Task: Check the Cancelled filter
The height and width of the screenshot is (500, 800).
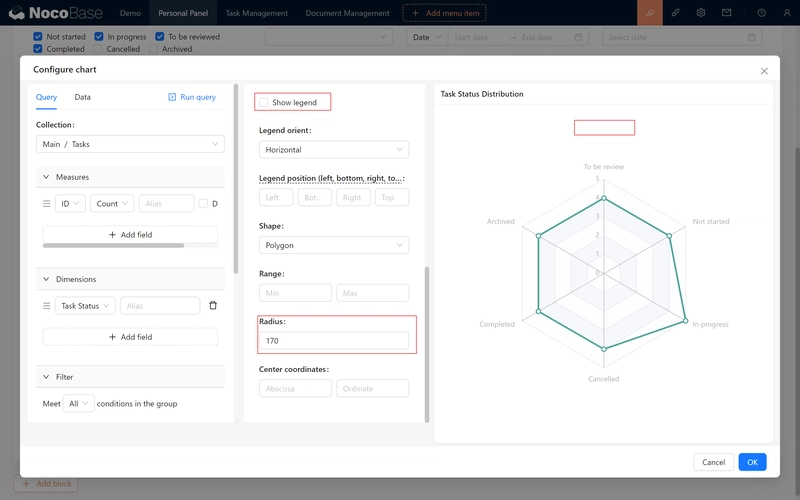Action: 97,49
